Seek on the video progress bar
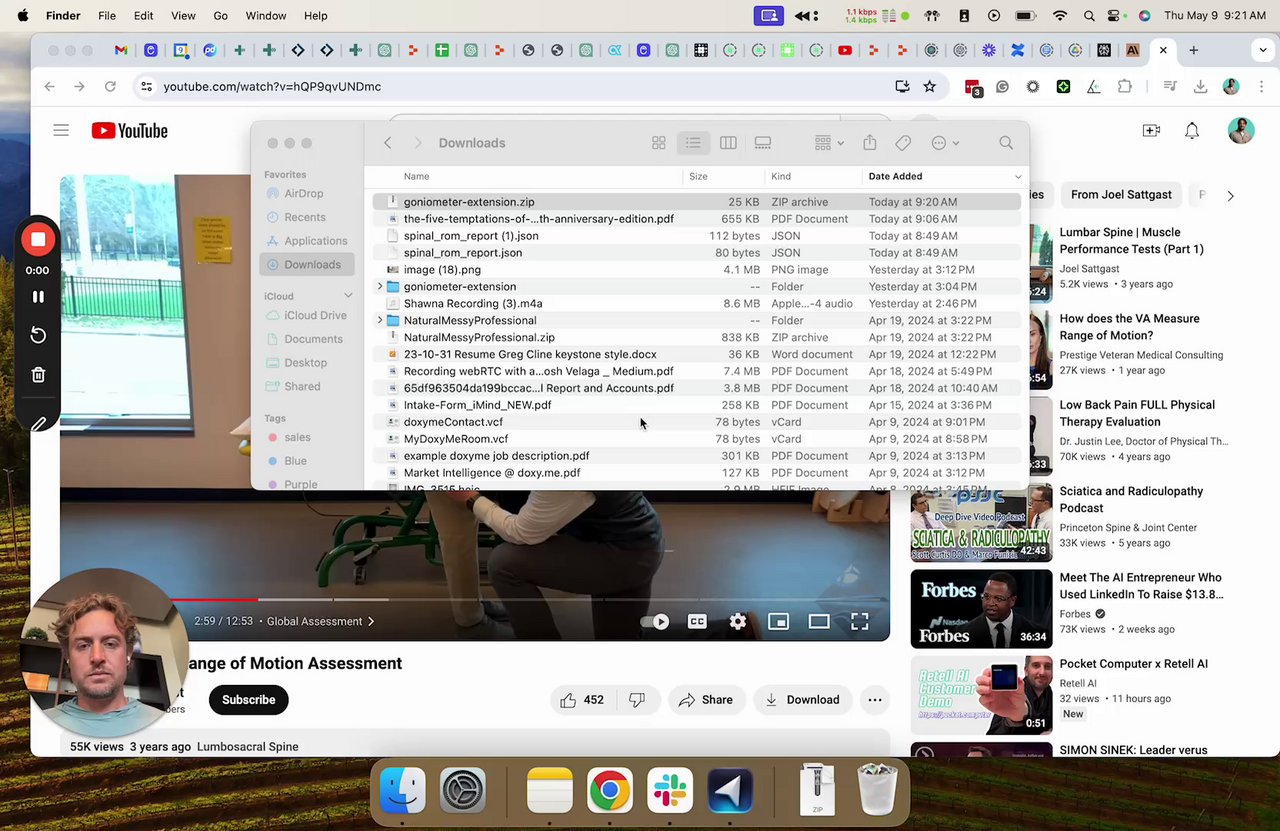Image resolution: width=1280 pixels, height=831 pixels. (475, 600)
